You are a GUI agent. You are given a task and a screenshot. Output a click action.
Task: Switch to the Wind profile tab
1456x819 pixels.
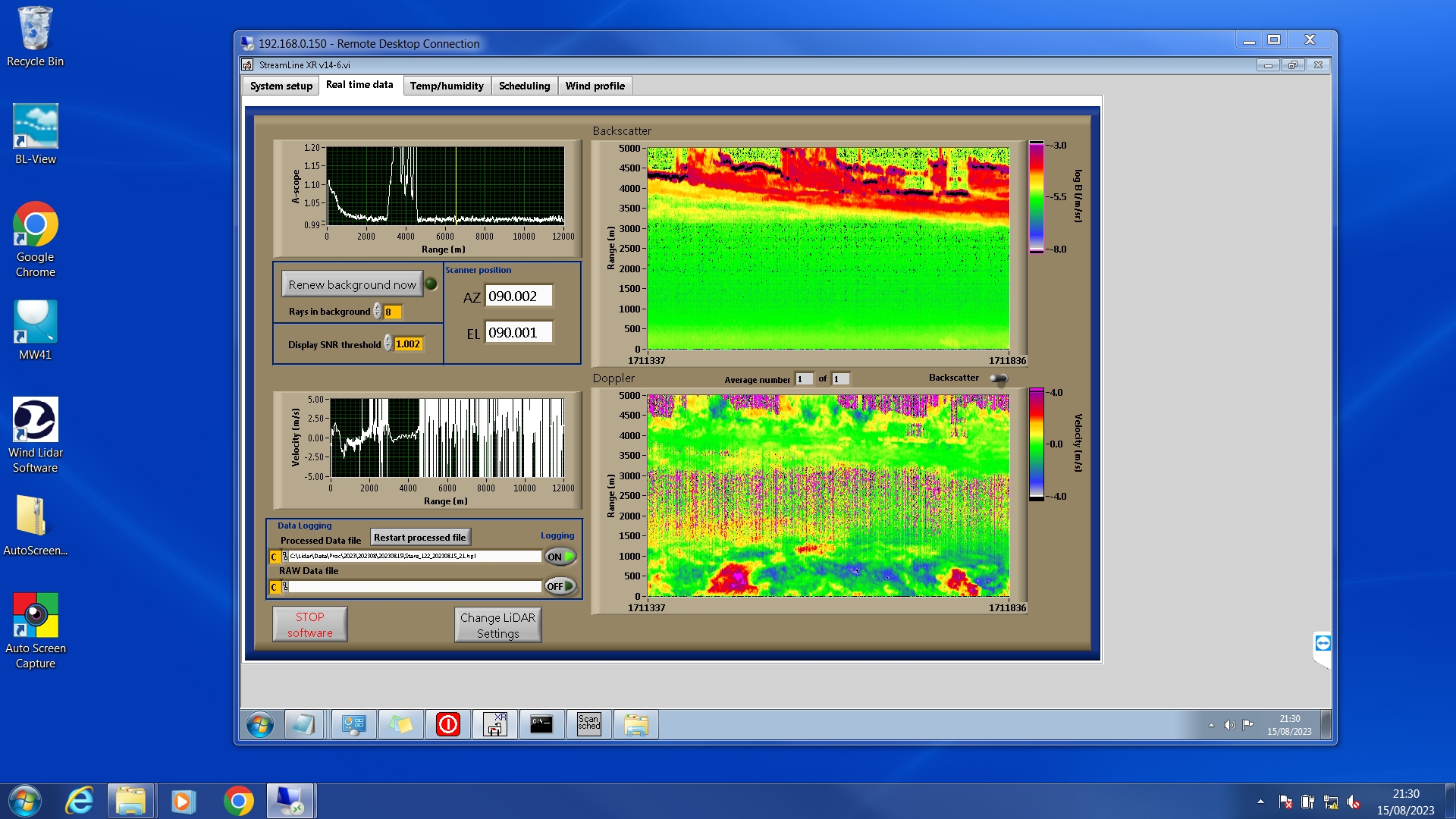[595, 86]
